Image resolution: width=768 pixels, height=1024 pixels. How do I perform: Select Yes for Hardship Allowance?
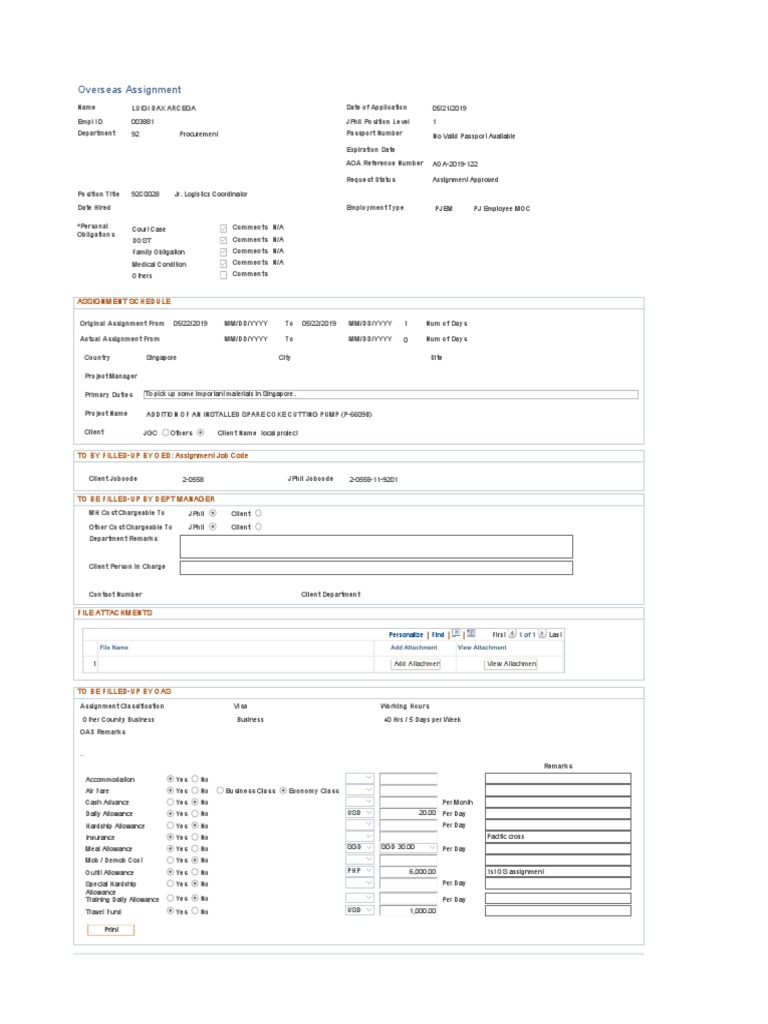click(170, 825)
